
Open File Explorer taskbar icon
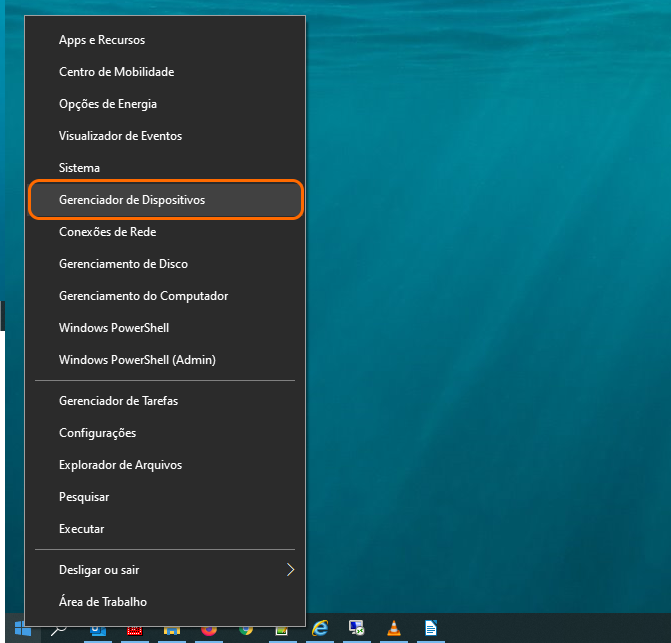pos(172,630)
